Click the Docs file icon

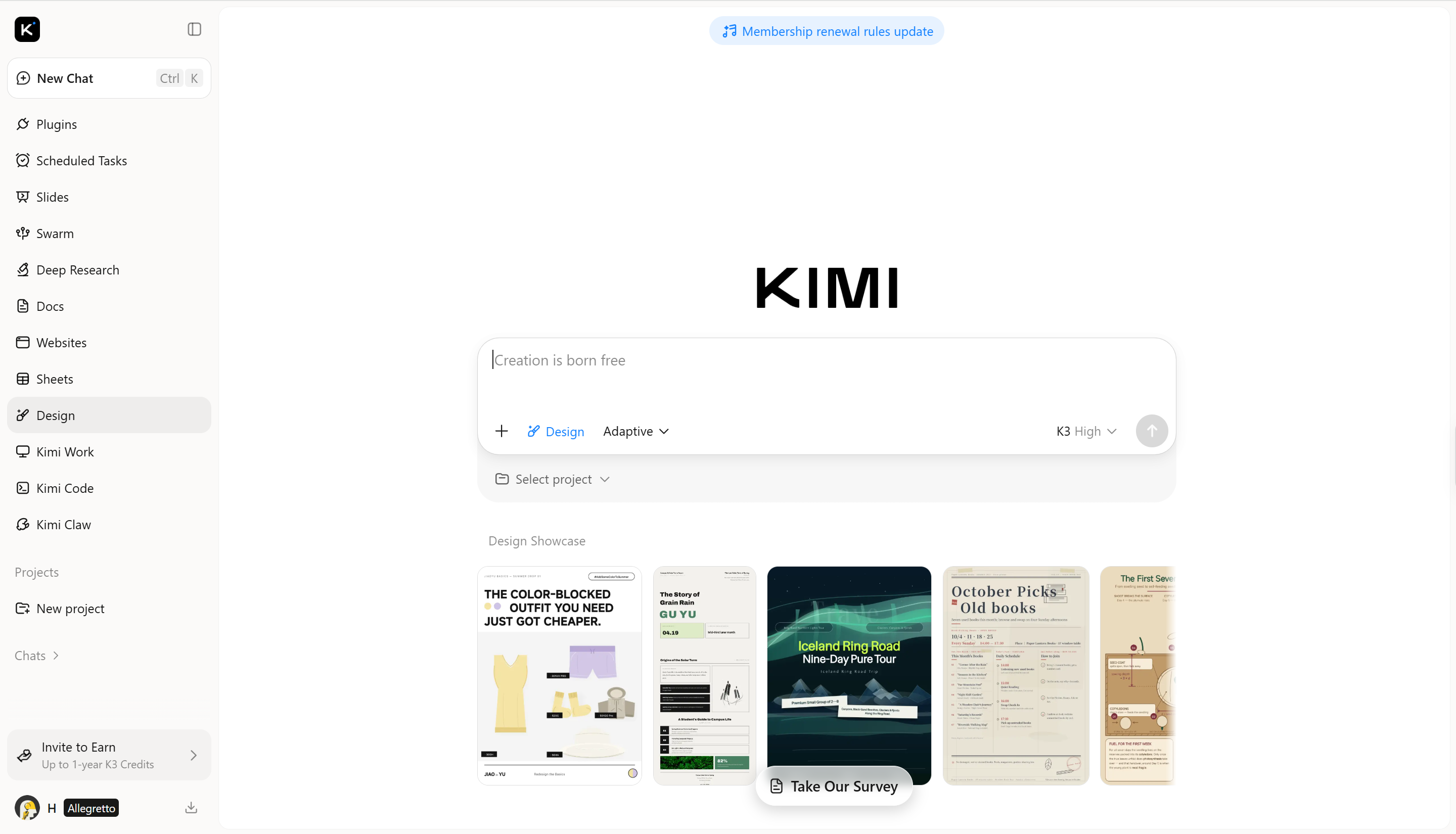coord(23,306)
